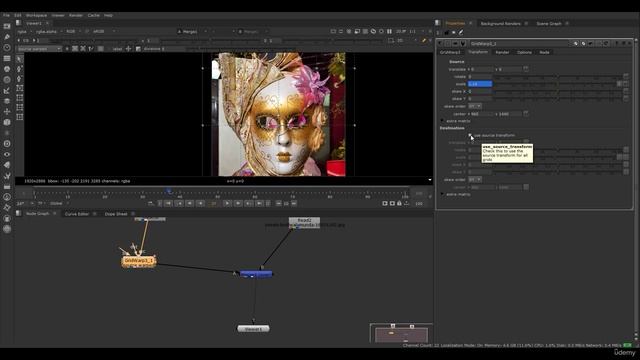640x360 pixels.
Task: Open the Filter nodes menu in left toolbar
Action: click(x=7, y=80)
